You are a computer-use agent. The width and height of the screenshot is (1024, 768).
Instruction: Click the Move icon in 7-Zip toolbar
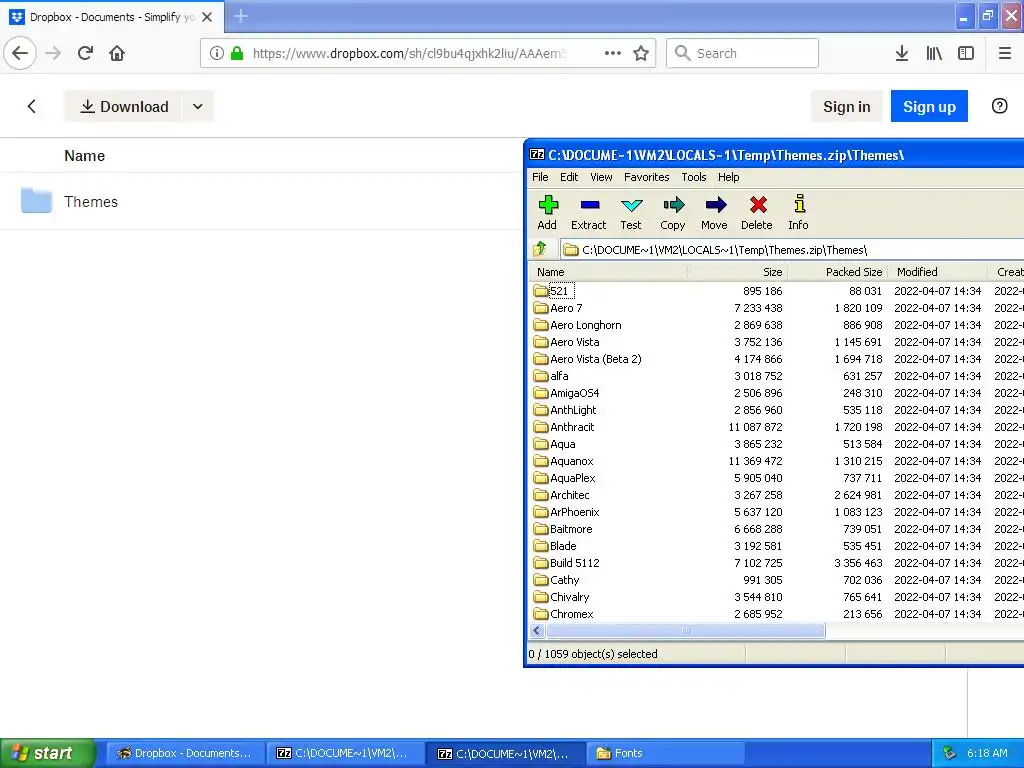715,205
